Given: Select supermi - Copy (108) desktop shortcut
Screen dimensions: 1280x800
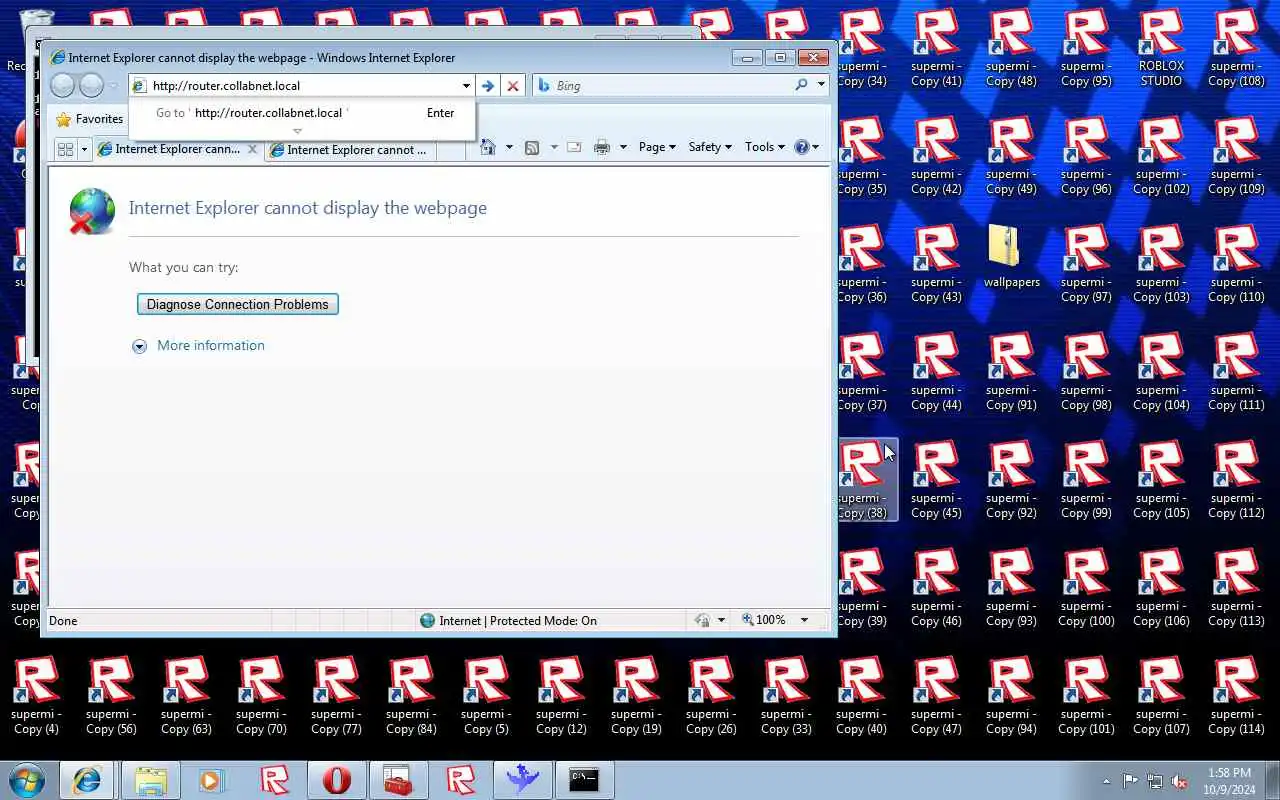Looking at the screenshot, I should click(x=1237, y=48).
